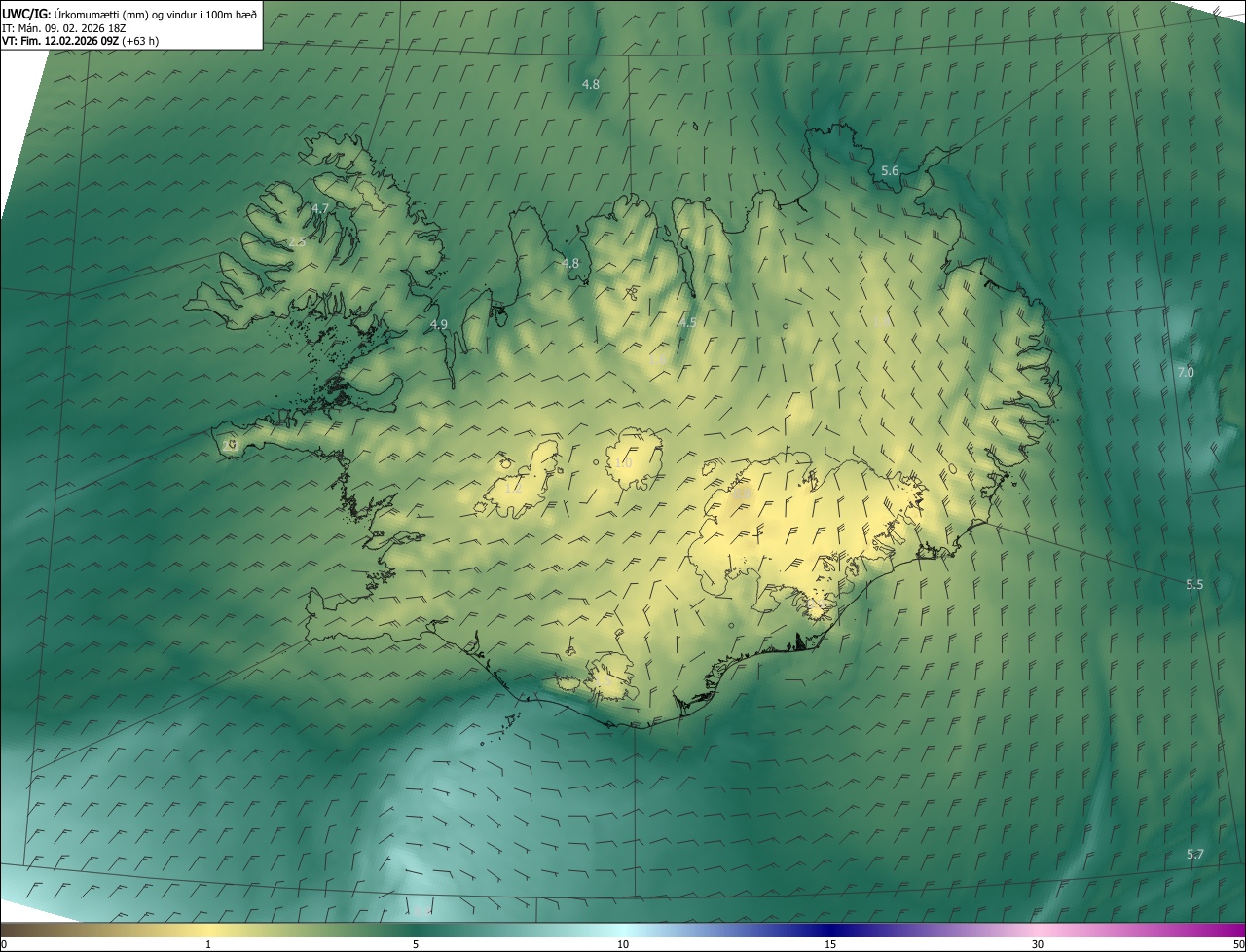This screenshot has height=952, width=1246.
Task: Click the initial time line 'IT: Mán. 09. 02. 2026 18Z'
Action: [x=62, y=27]
